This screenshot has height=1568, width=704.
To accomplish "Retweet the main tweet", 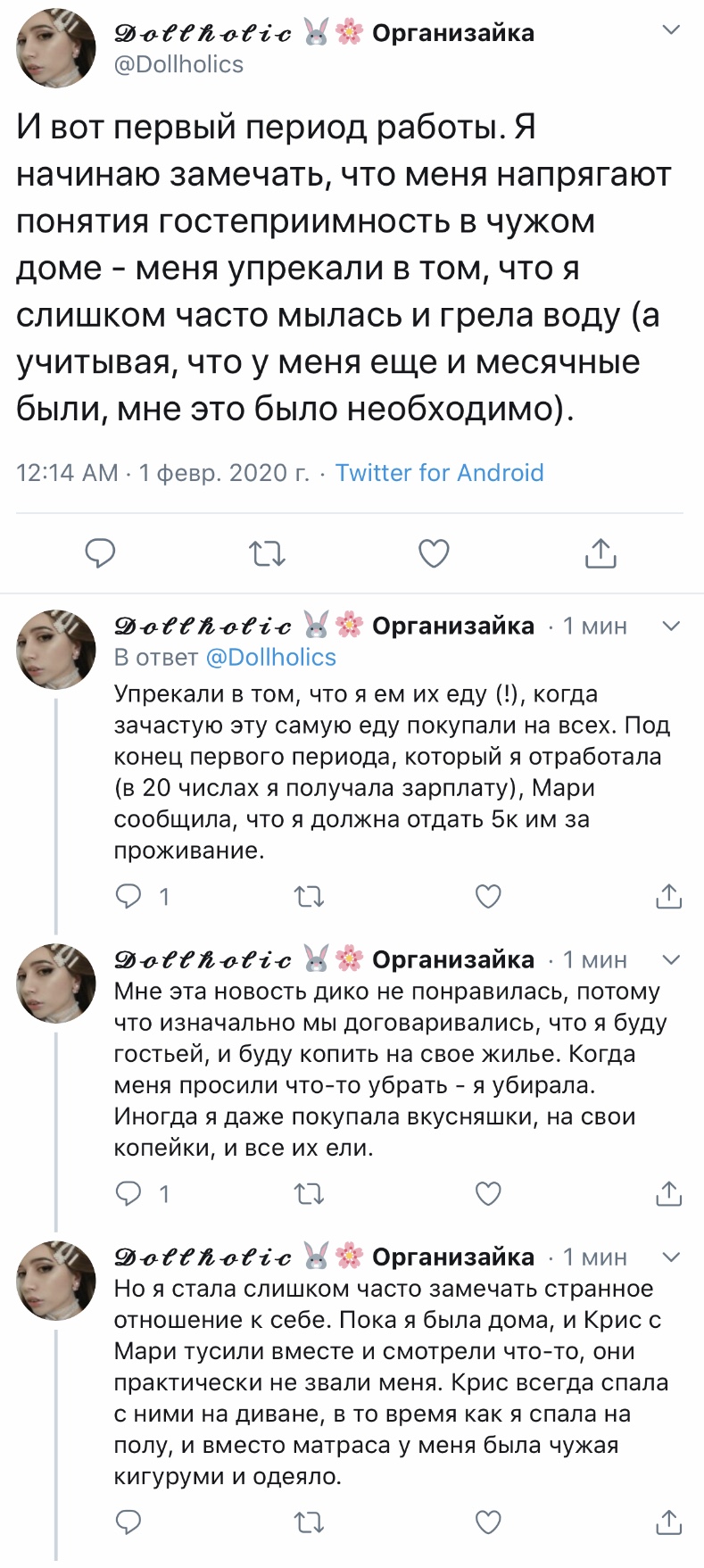I will pos(267,553).
